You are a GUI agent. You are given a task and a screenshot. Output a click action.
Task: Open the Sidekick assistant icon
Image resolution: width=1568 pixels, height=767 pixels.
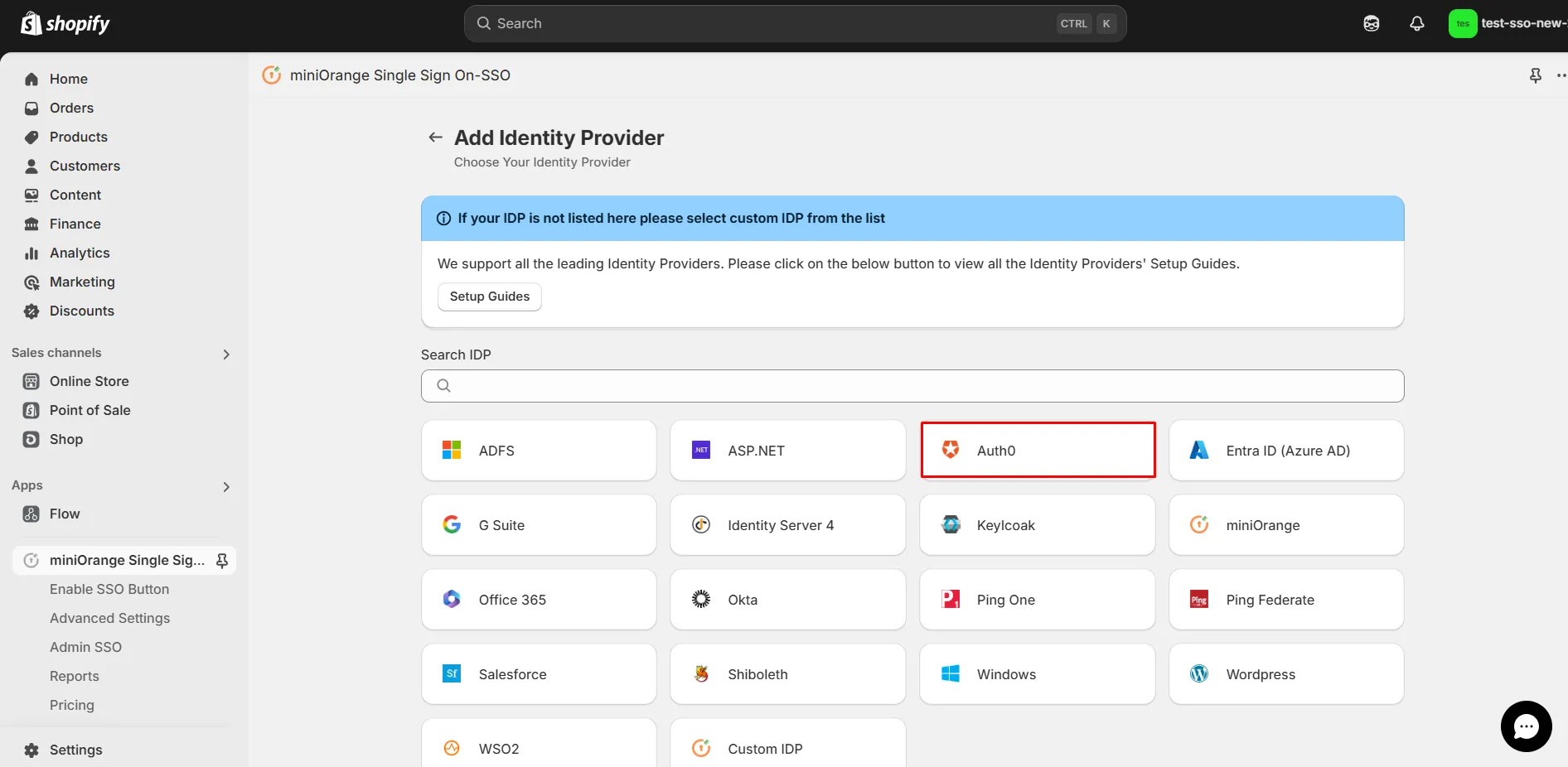1372,23
